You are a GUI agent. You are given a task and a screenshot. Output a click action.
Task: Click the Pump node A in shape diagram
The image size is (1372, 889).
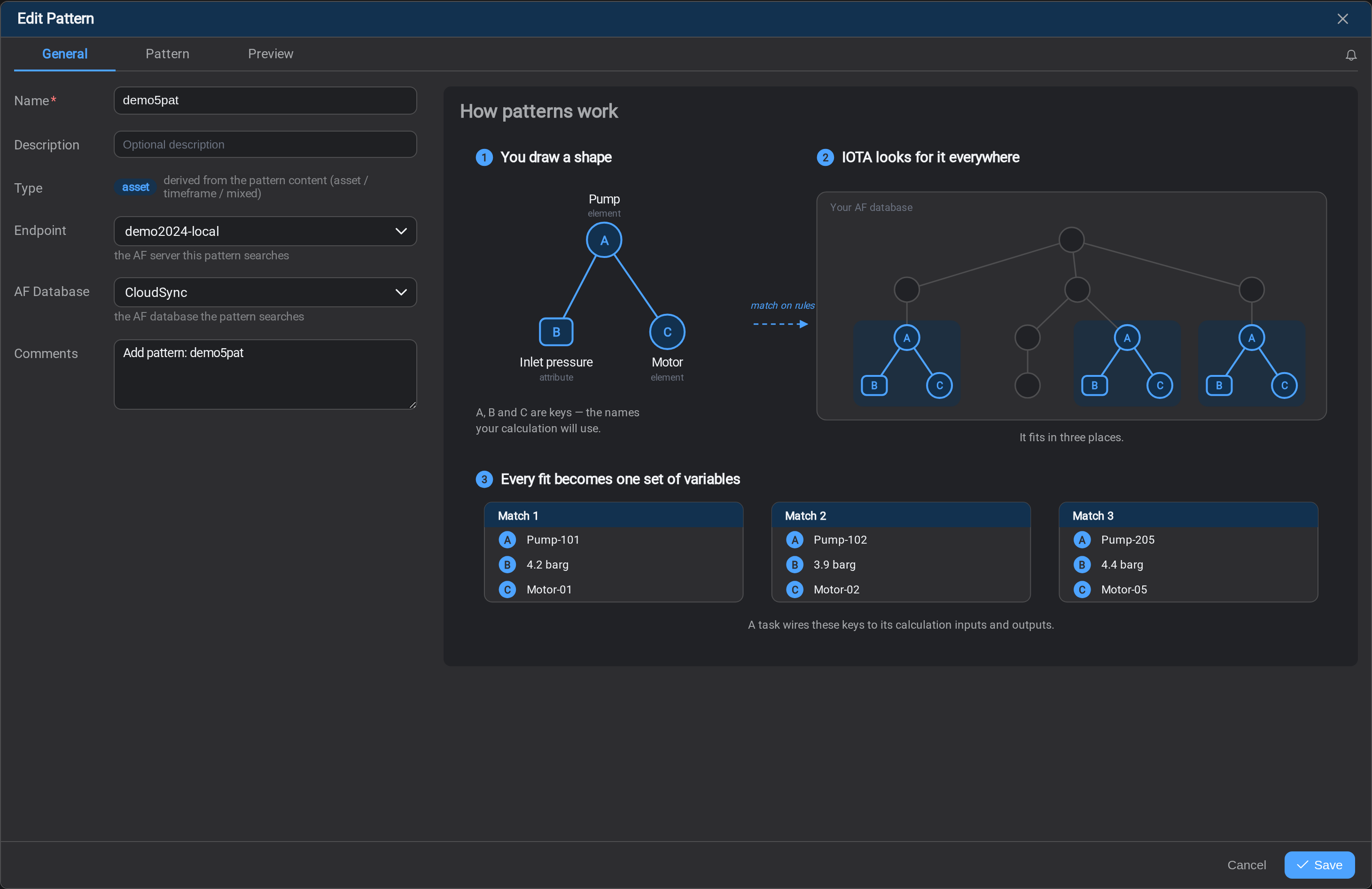click(604, 241)
